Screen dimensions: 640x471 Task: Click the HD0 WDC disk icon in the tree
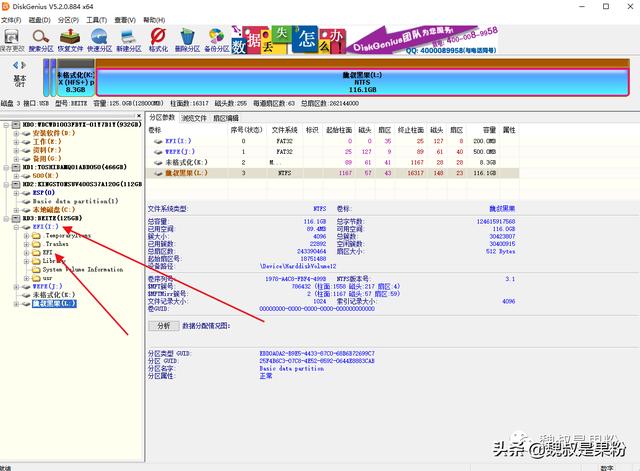(16, 124)
